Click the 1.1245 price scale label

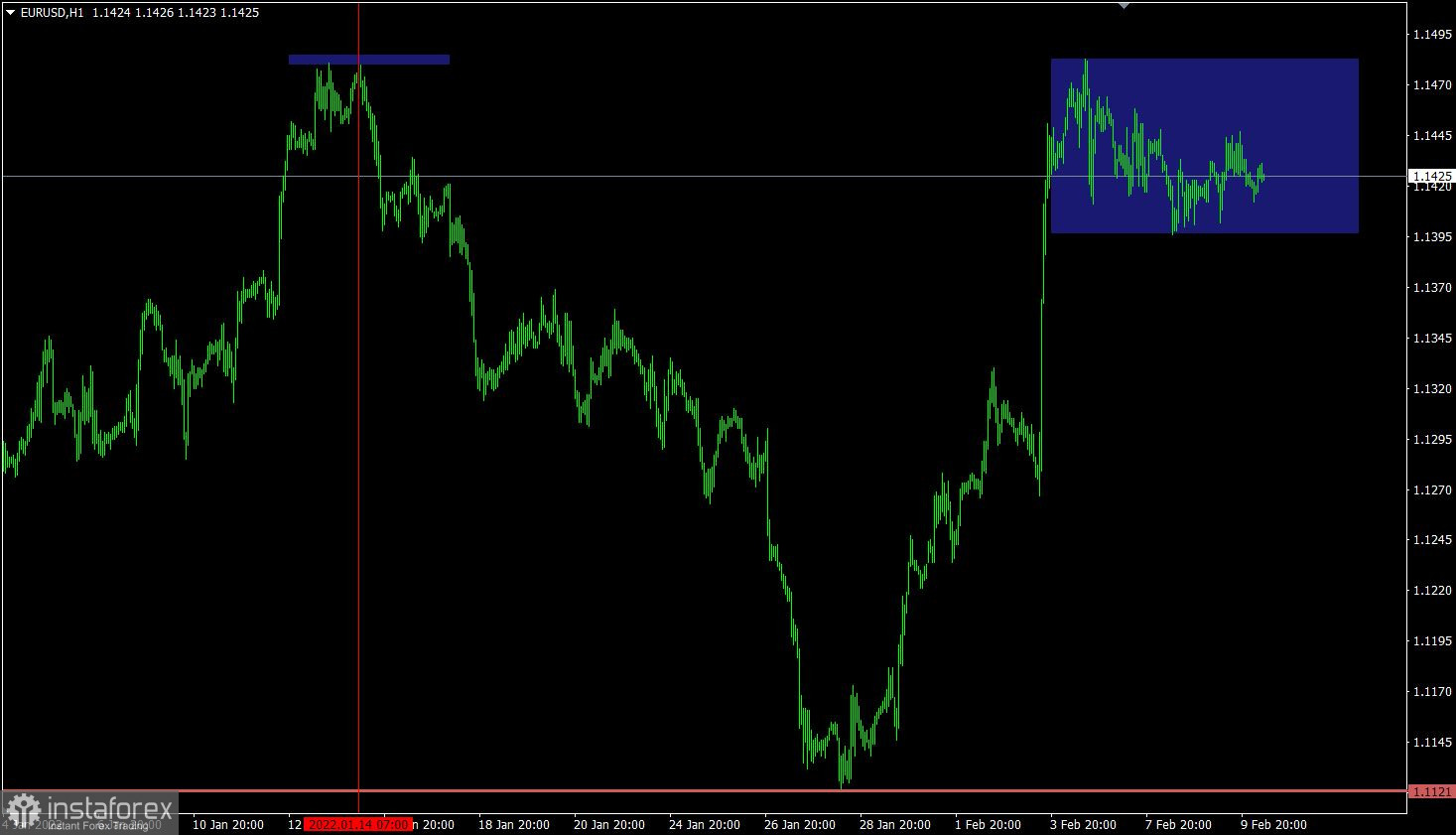point(1432,540)
